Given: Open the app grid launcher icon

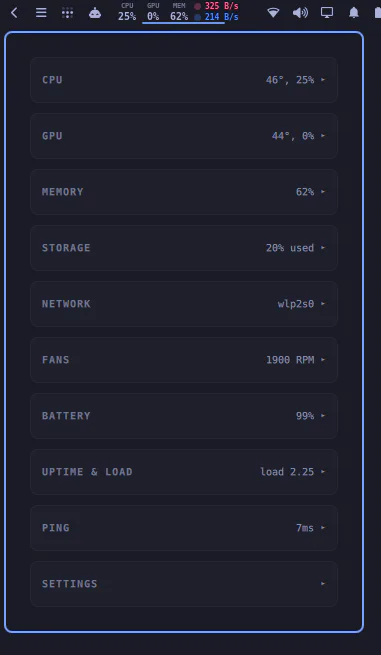Looking at the screenshot, I should (x=67, y=13).
